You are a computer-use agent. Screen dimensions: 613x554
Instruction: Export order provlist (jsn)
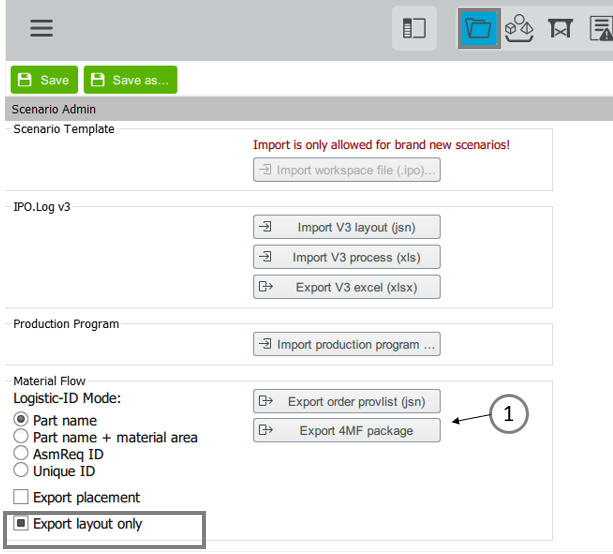click(x=347, y=401)
